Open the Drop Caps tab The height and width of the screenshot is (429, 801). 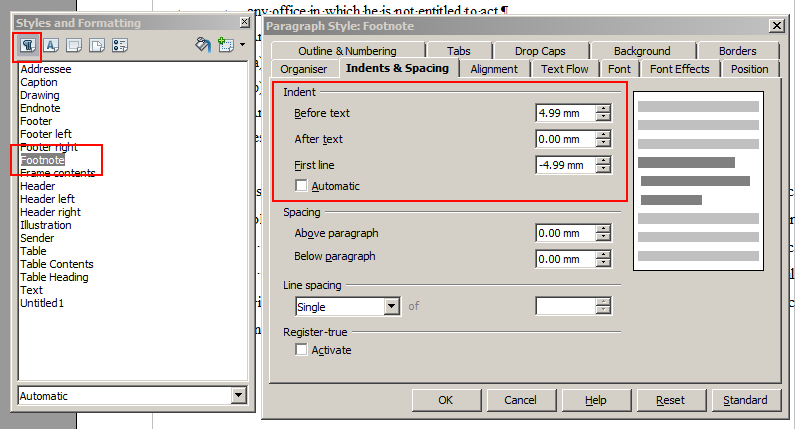pos(538,51)
